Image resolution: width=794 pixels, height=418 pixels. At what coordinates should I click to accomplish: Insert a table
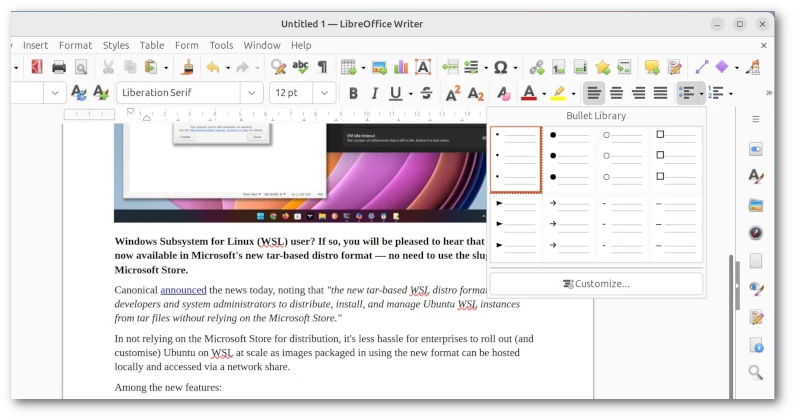pyautogui.click(x=348, y=67)
